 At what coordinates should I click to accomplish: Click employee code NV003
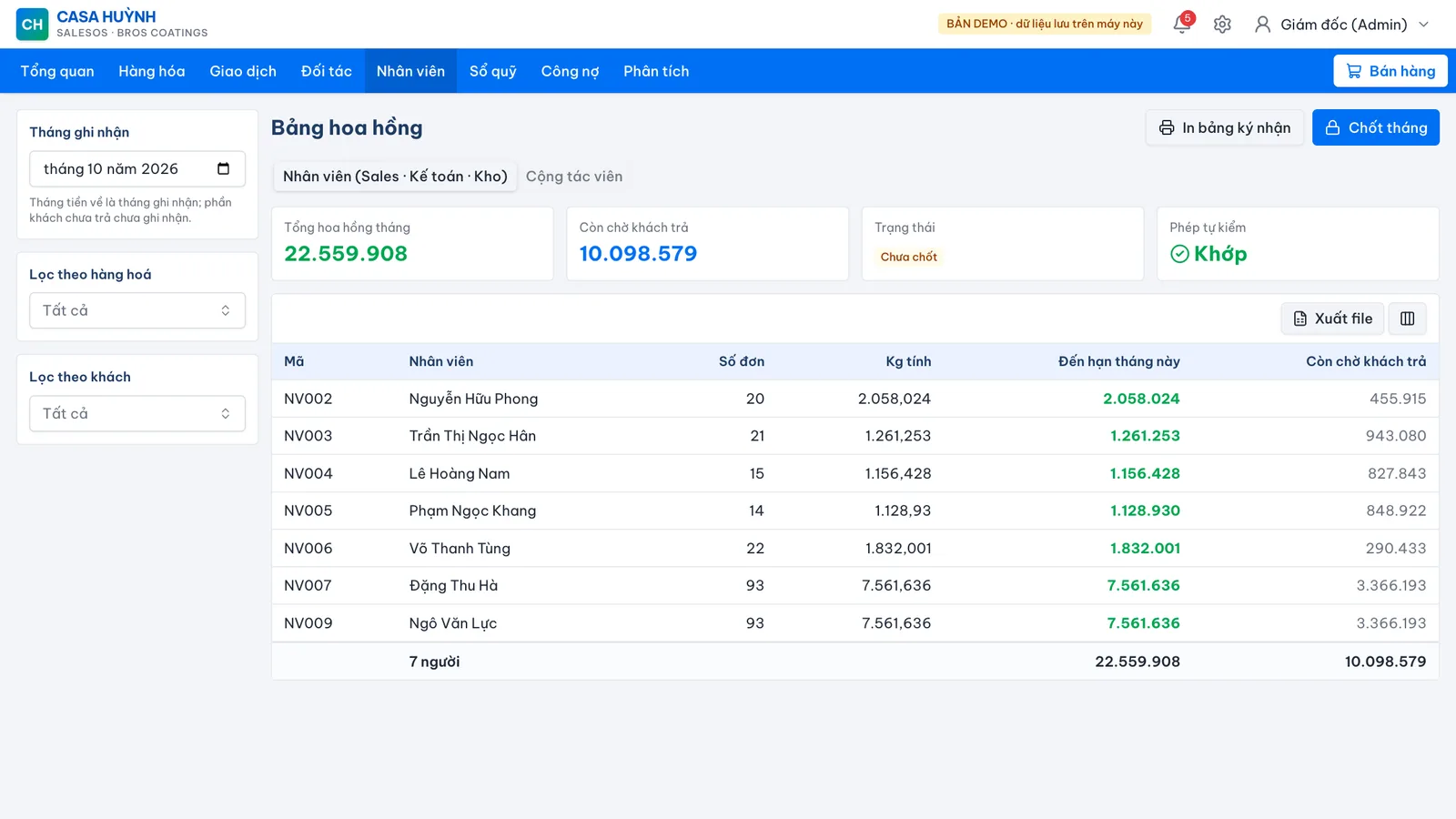[x=308, y=436]
